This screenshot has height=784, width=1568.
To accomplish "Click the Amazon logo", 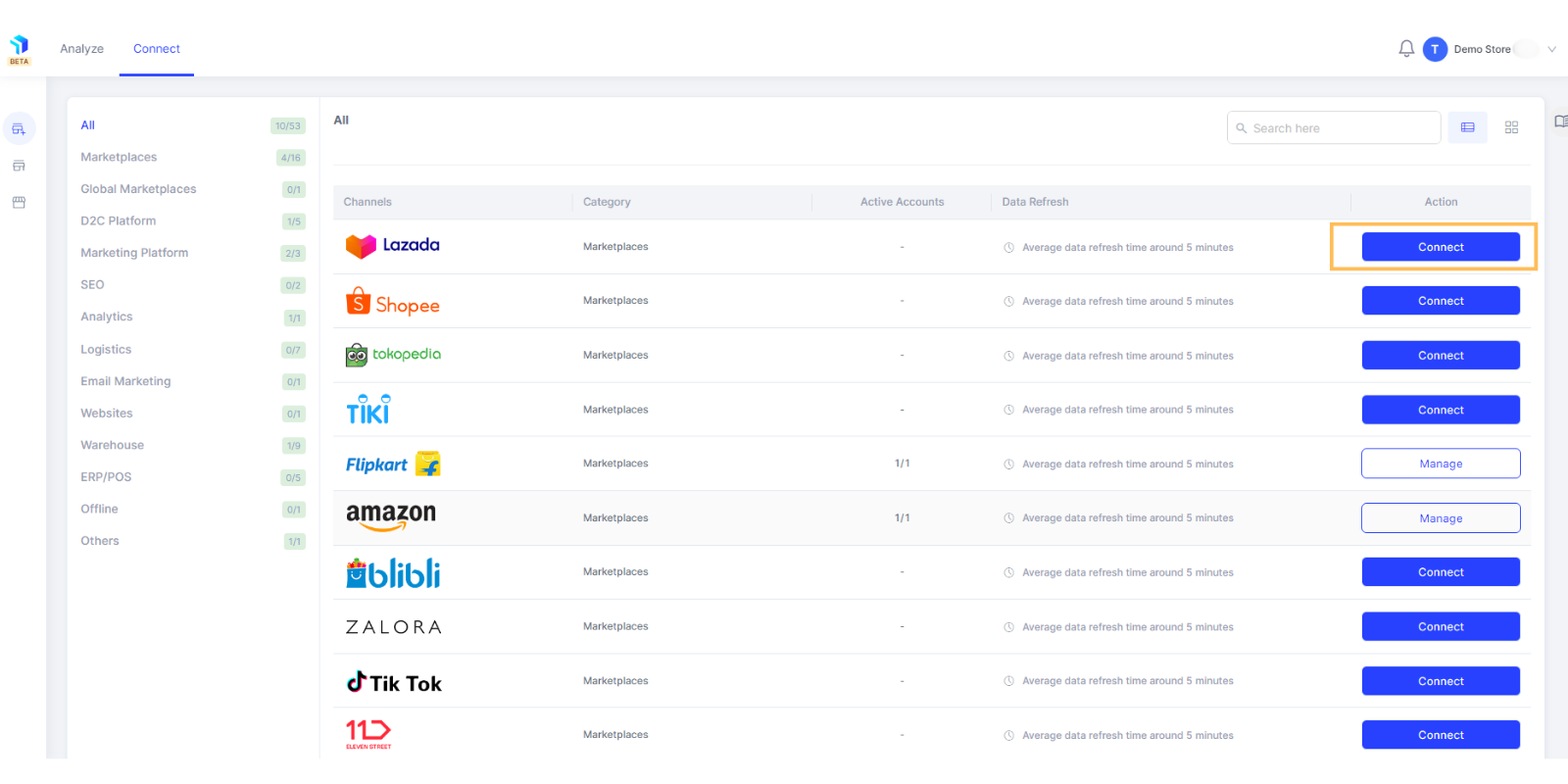I will click(x=390, y=516).
